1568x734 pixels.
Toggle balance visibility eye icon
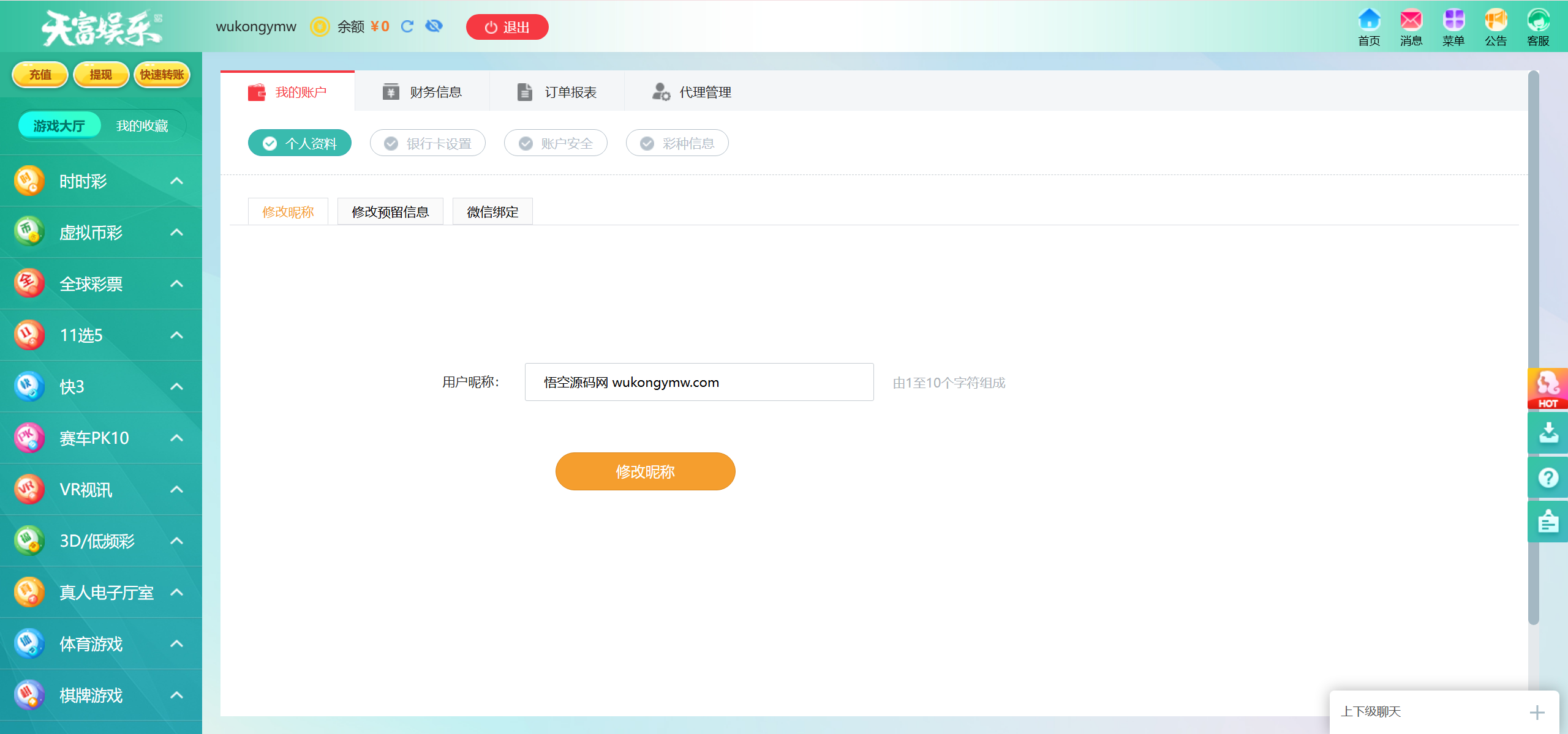coord(434,26)
